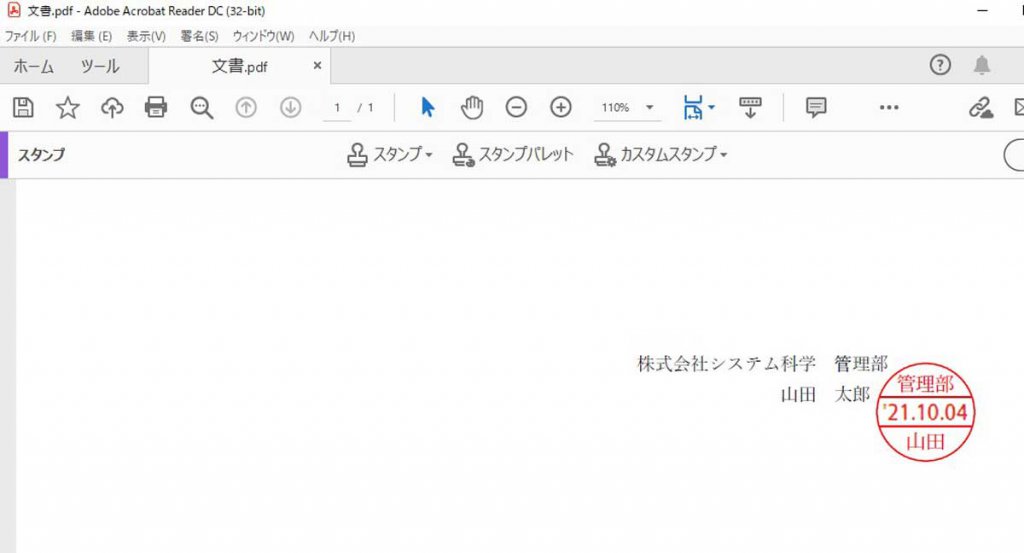Activate the hand pan tool
The height and width of the screenshot is (553, 1024).
pos(472,107)
